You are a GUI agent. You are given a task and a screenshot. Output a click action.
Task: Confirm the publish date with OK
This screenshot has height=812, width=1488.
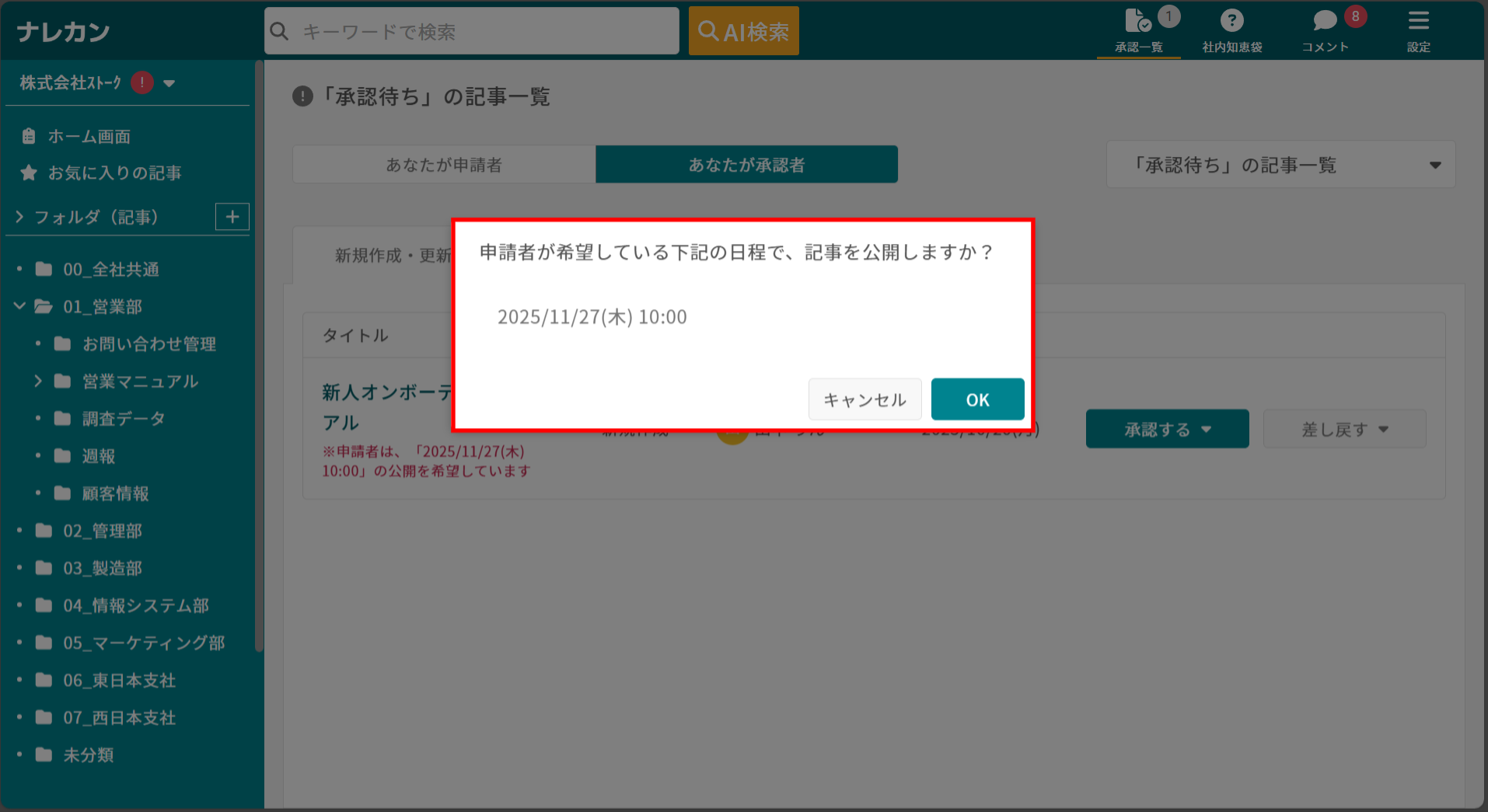[x=976, y=399]
